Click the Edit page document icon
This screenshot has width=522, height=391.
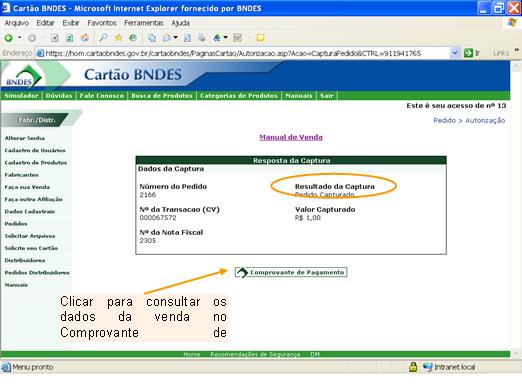(187, 38)
